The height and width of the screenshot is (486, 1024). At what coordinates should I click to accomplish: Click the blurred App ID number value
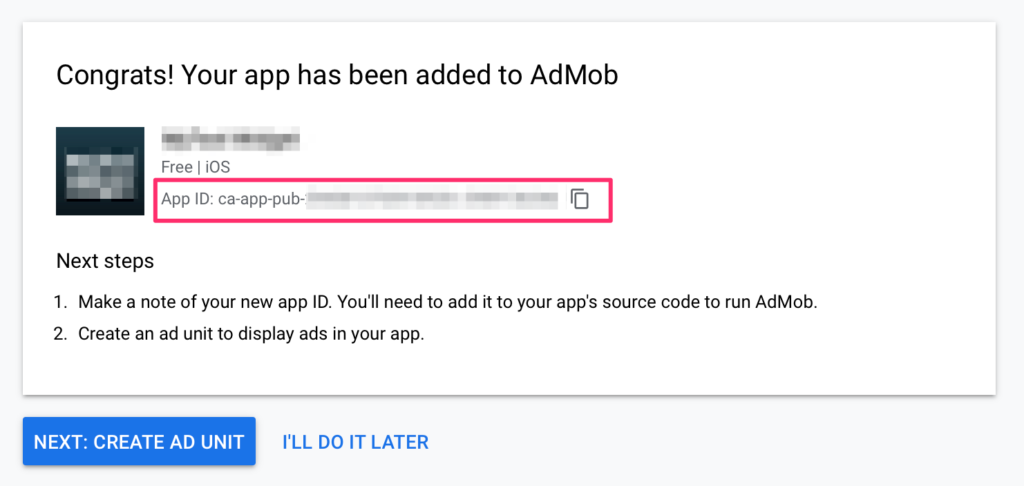click(432, 199)
